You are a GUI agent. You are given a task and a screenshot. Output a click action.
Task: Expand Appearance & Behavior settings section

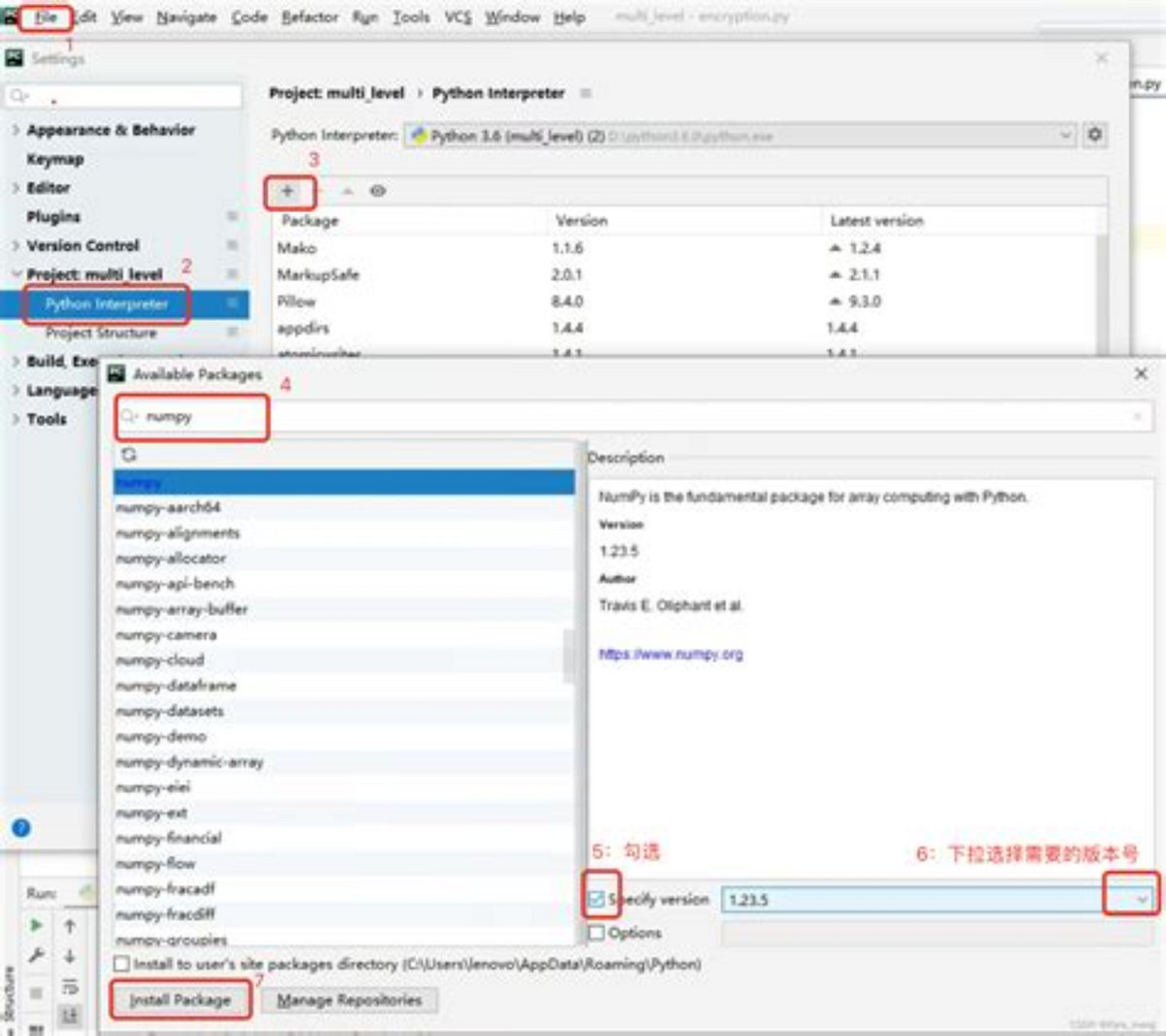tap(16, 130)
